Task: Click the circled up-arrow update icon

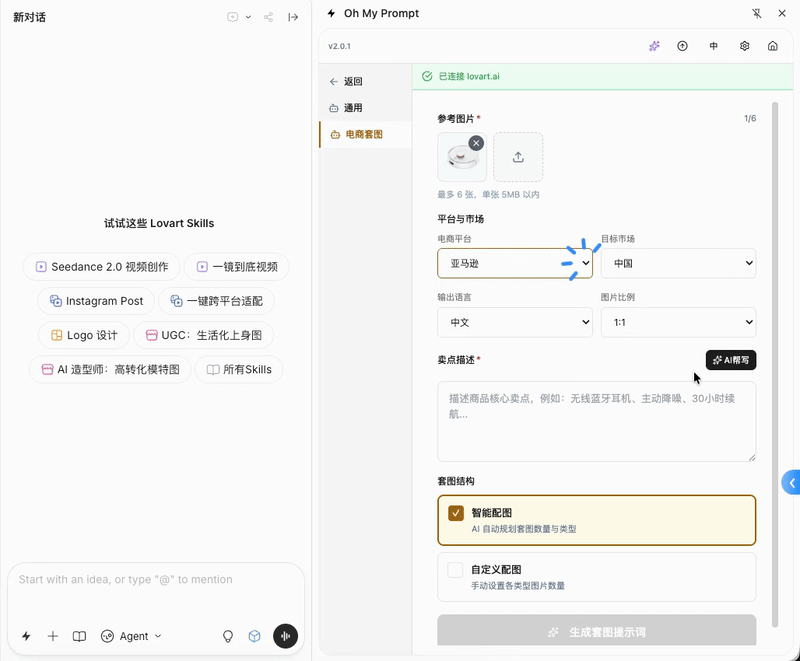Action: [x=682, y=46]
